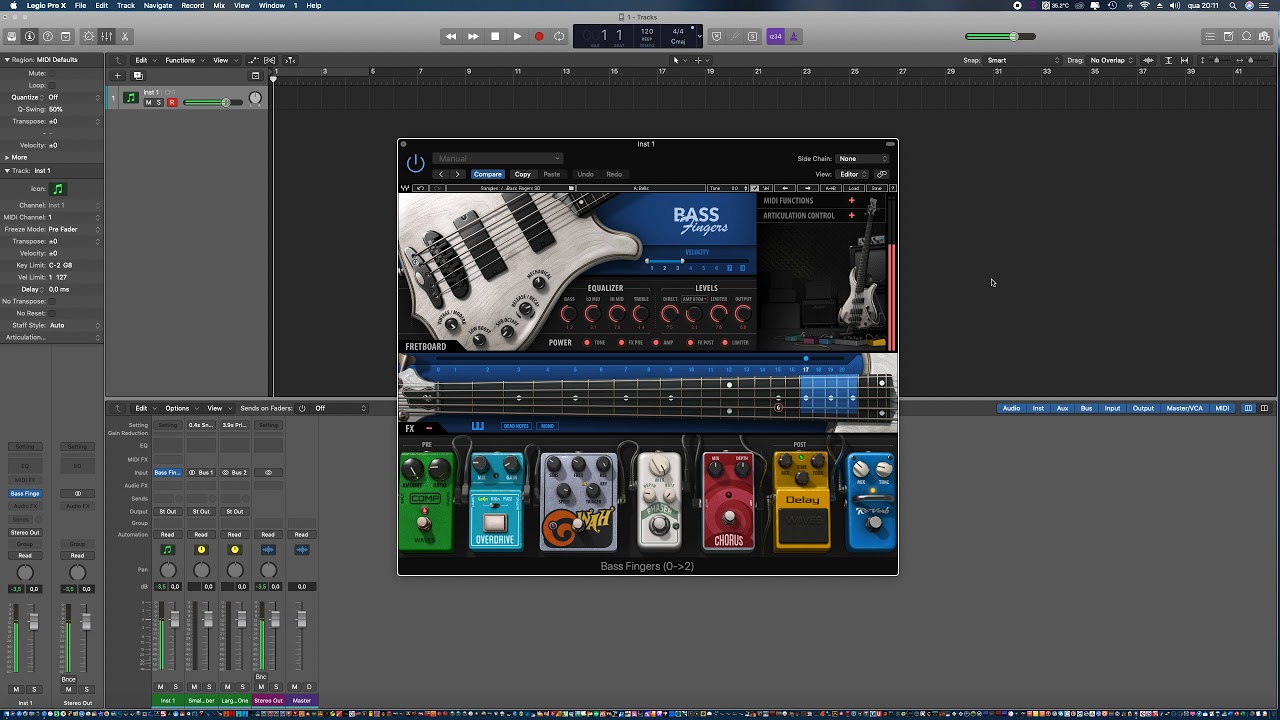The width and height of the screenshot is (1280, 720).
Task: Duplicate track with the duplicate button
Action: [138, 76]
